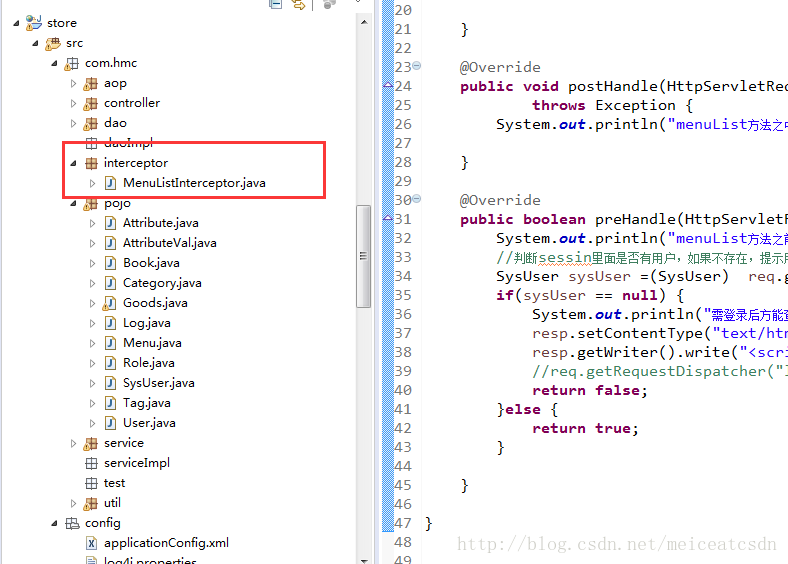Collapse the store project node

[16, 23]
